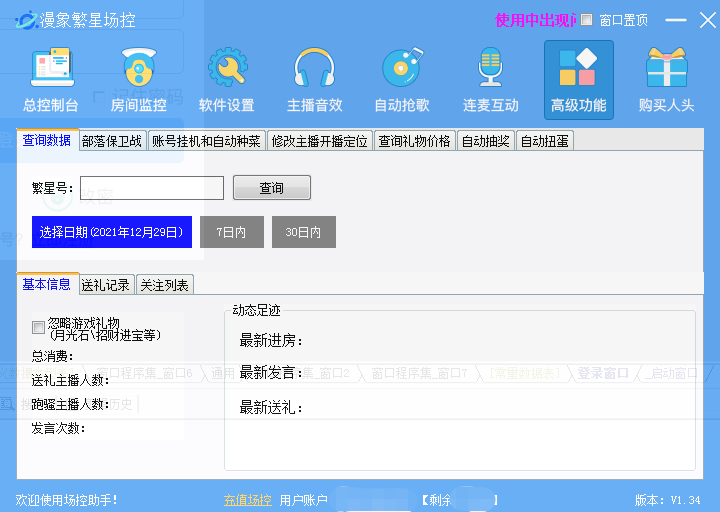This screenshot has height=512, width=720.
Task: Select the 关注列表 sub-tab
Action: (x=164, y=285)
